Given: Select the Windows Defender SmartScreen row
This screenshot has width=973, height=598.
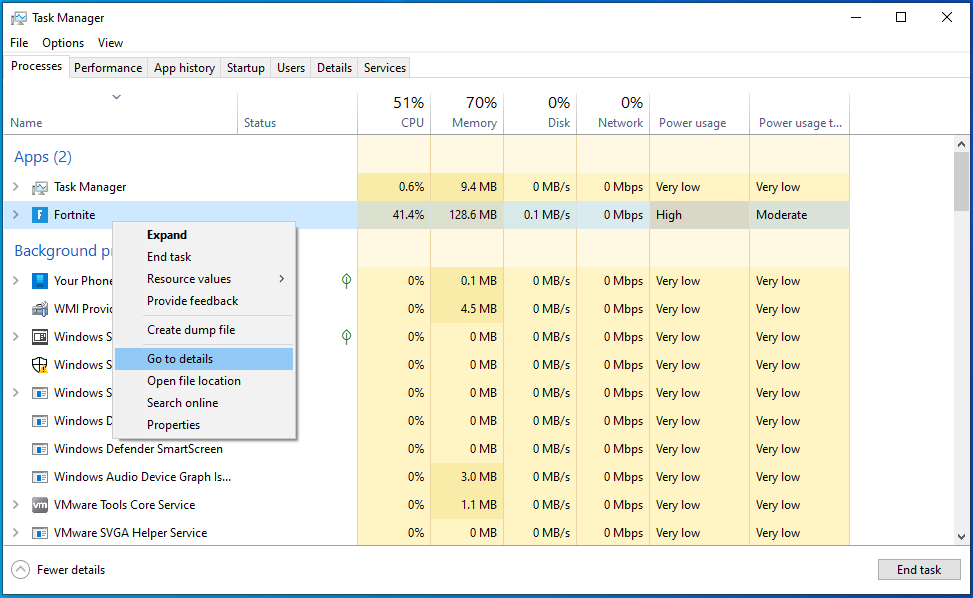Looking at the screenshot, I should pyautogui.click(x=426, y=449).
